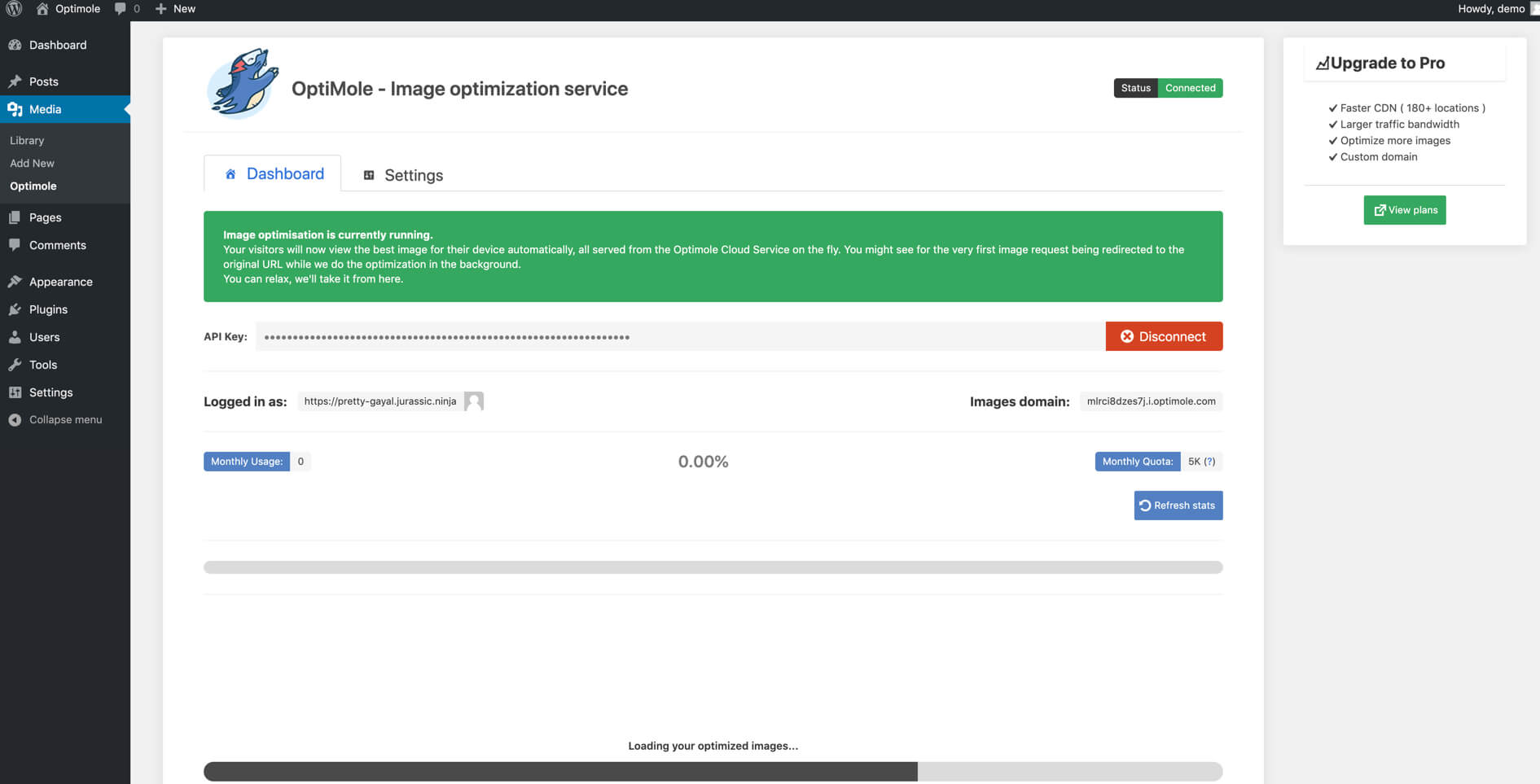This screenshot has width=1540, height=784.
Task: Click the Collapse menu arrow icon
Action: [x=15, y=420]
